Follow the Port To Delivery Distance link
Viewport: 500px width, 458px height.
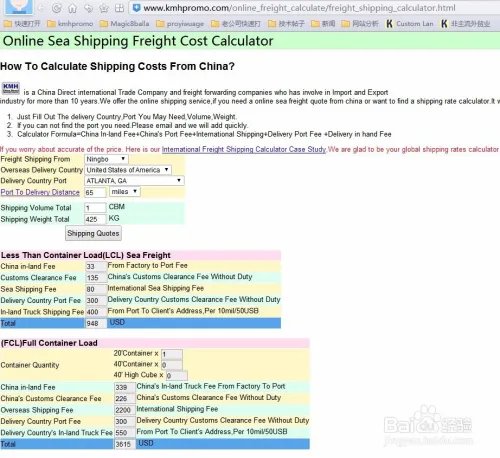(40, 192)
